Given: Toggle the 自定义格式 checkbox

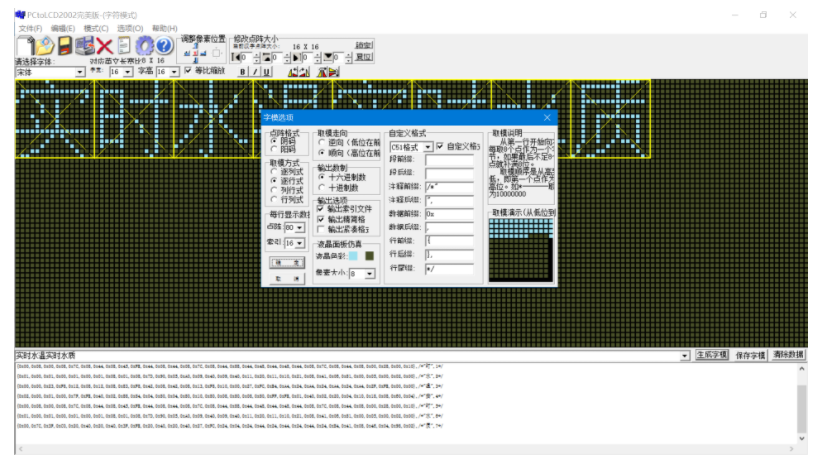Looking at the screenshot, I should [440, 146].
